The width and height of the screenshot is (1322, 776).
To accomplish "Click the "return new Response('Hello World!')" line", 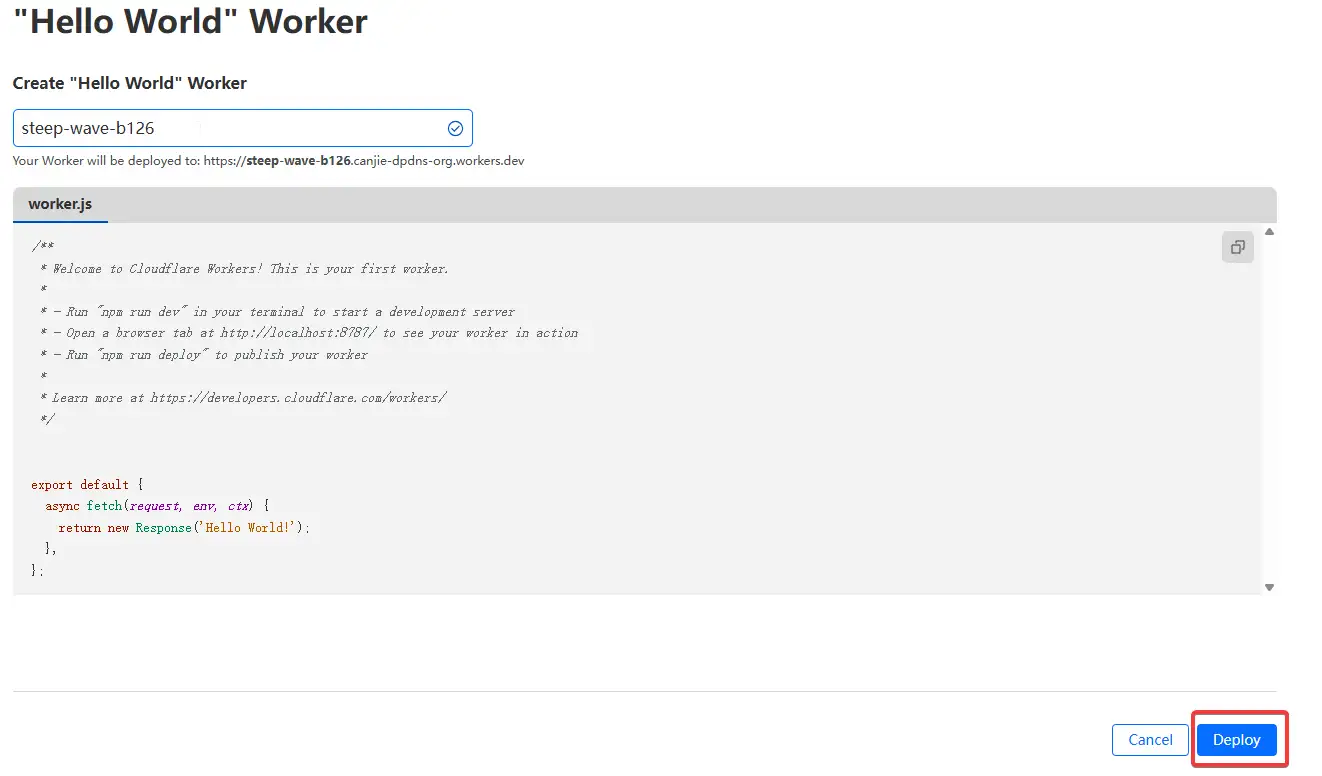I will coord(185,527).
